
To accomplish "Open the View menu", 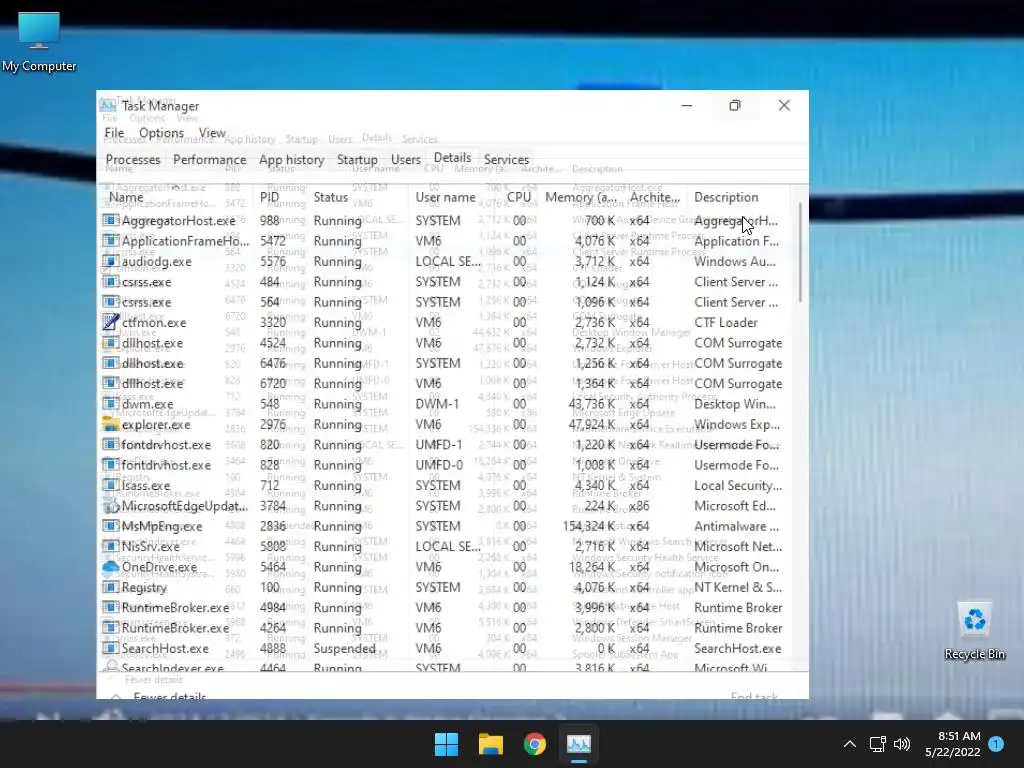I will (212, 133).
